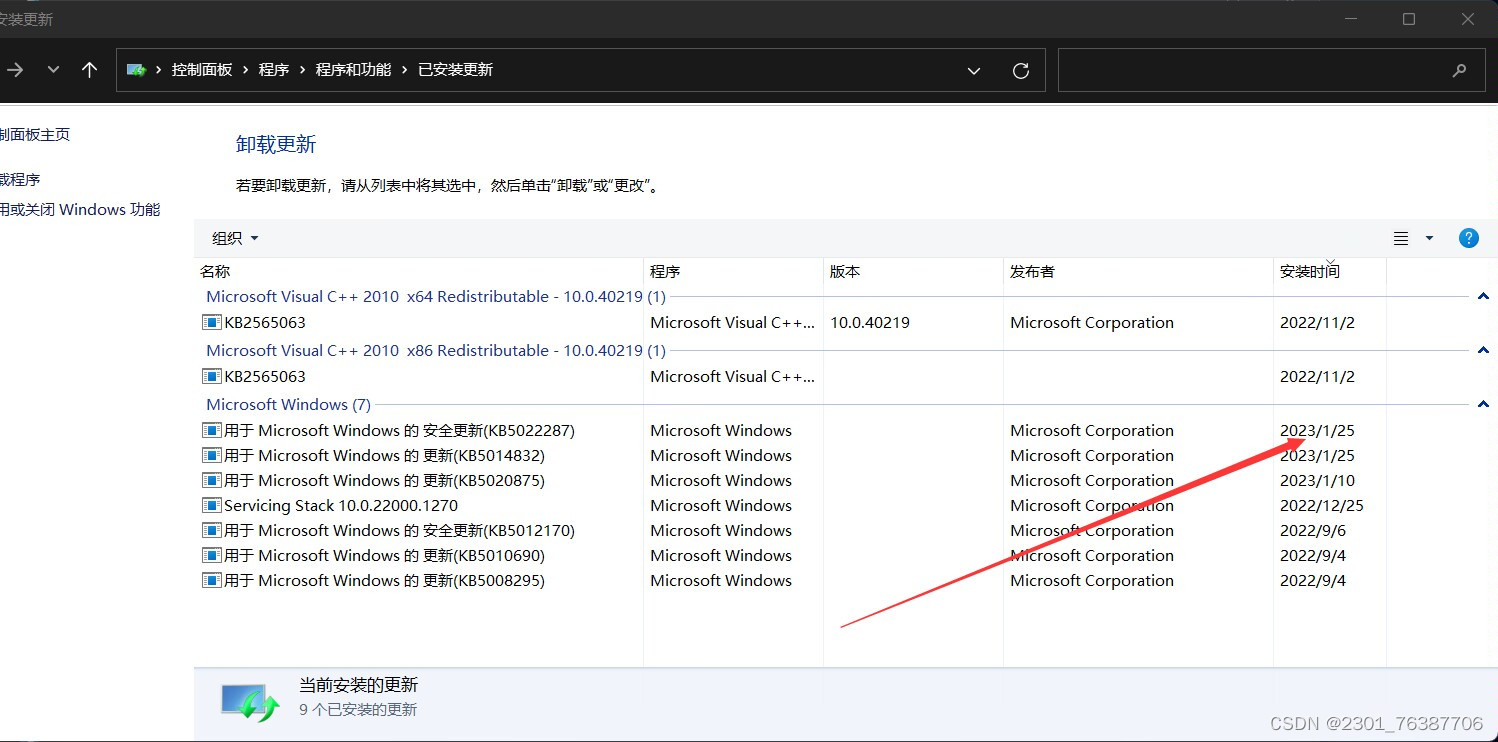Collapse Visual C++ 2010 x64 group arrow
This screenshot has height=742, width=1498.
(x=1483, y=297)
